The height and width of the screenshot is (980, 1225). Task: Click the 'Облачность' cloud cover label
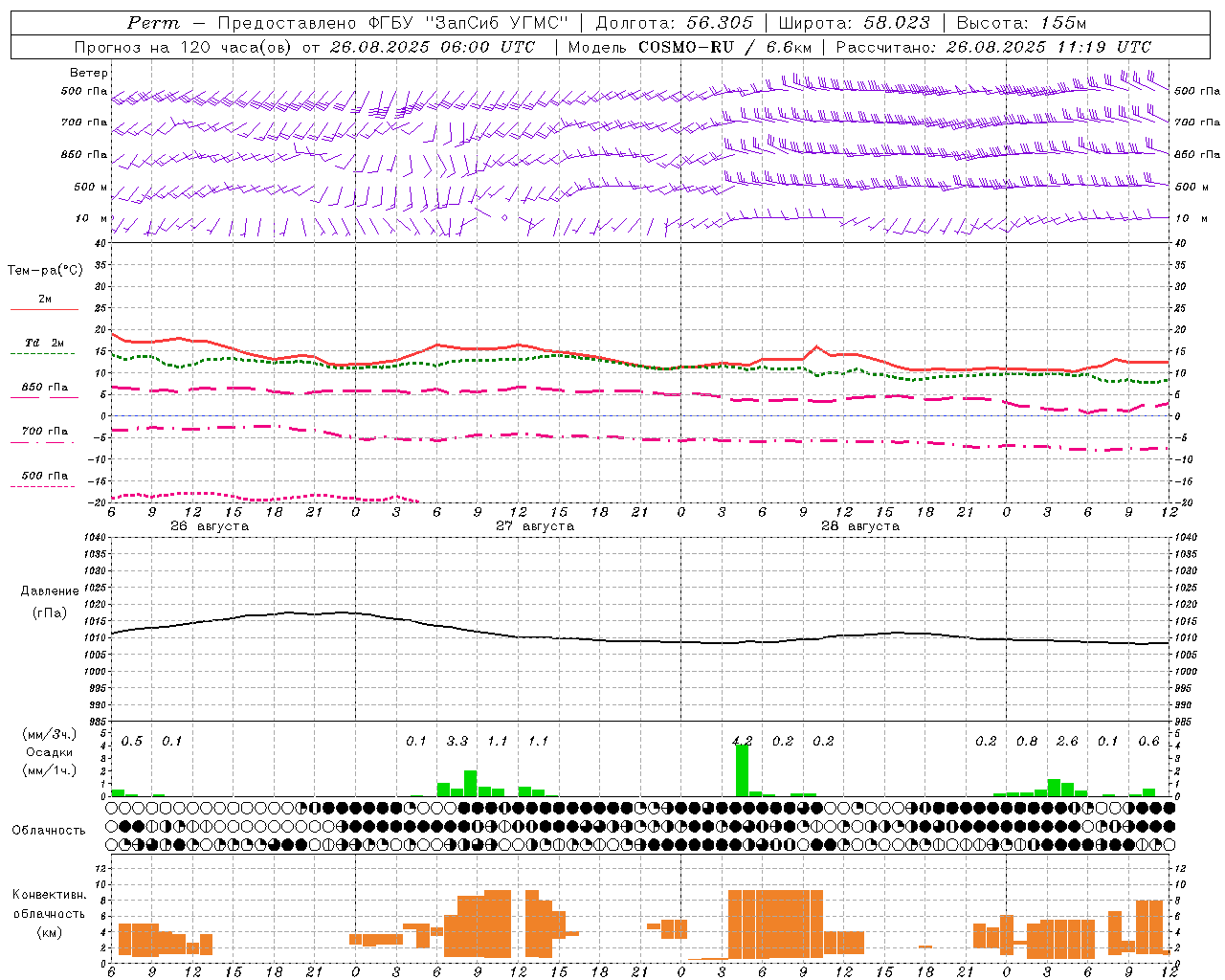[x=49, y=830]
